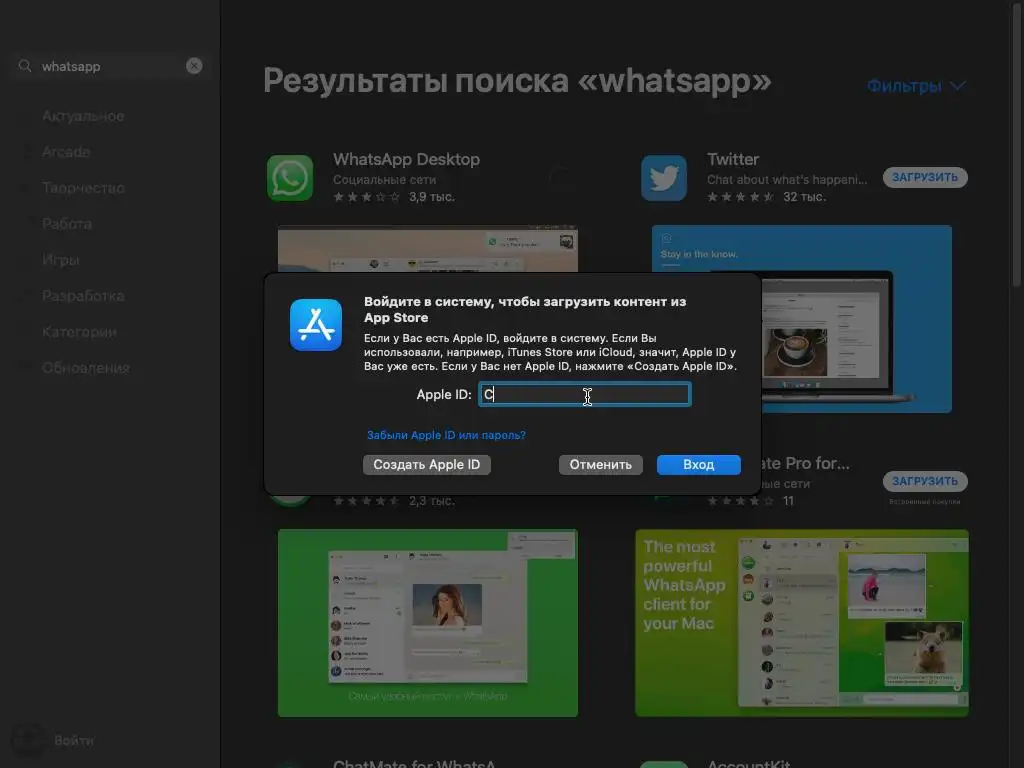Open the 'Twitter' app title
The width and height of the screenshot is (1024, 768).
pyautogui.click(x=733, y=159)
